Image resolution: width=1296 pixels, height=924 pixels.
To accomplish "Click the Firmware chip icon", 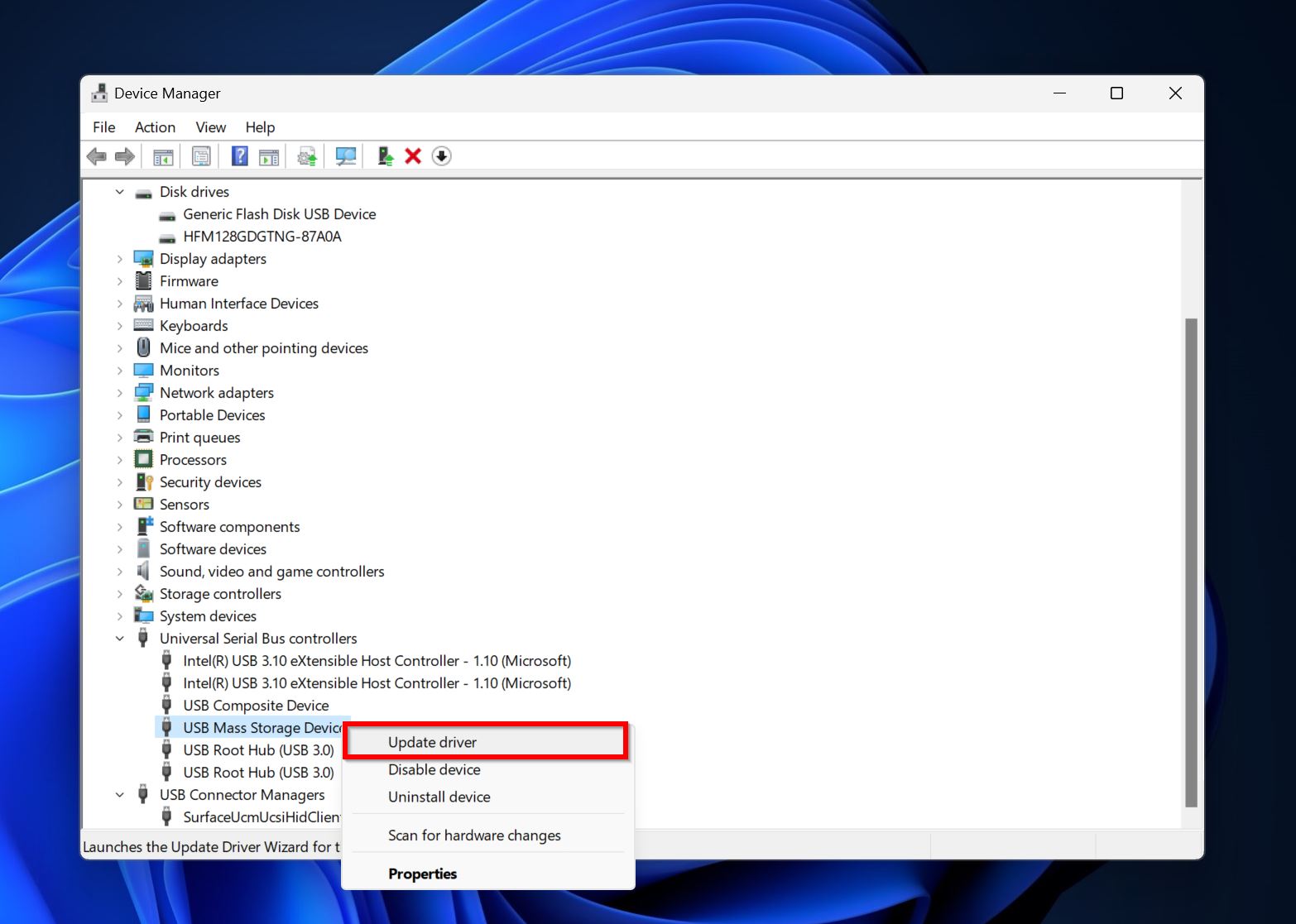I will (x=144, y=281).
